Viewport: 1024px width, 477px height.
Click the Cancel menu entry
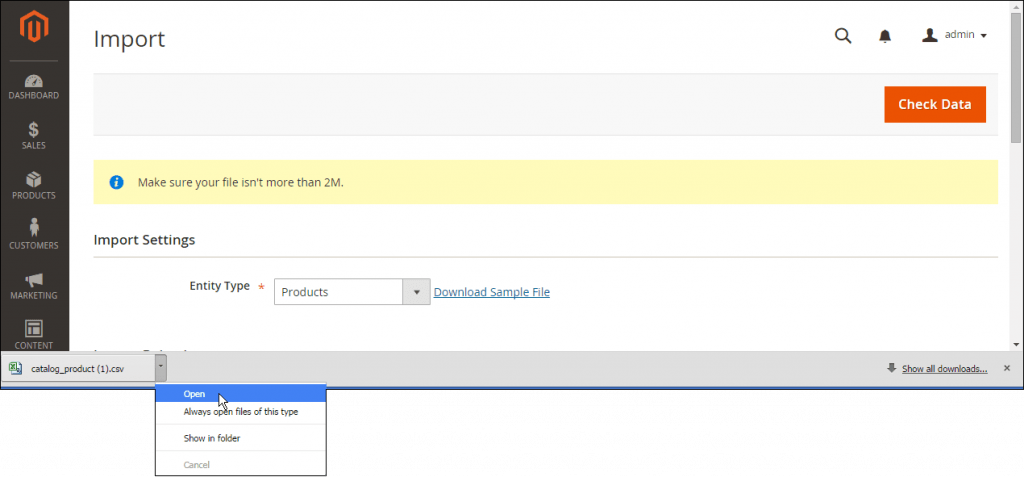tap(240, 465)
